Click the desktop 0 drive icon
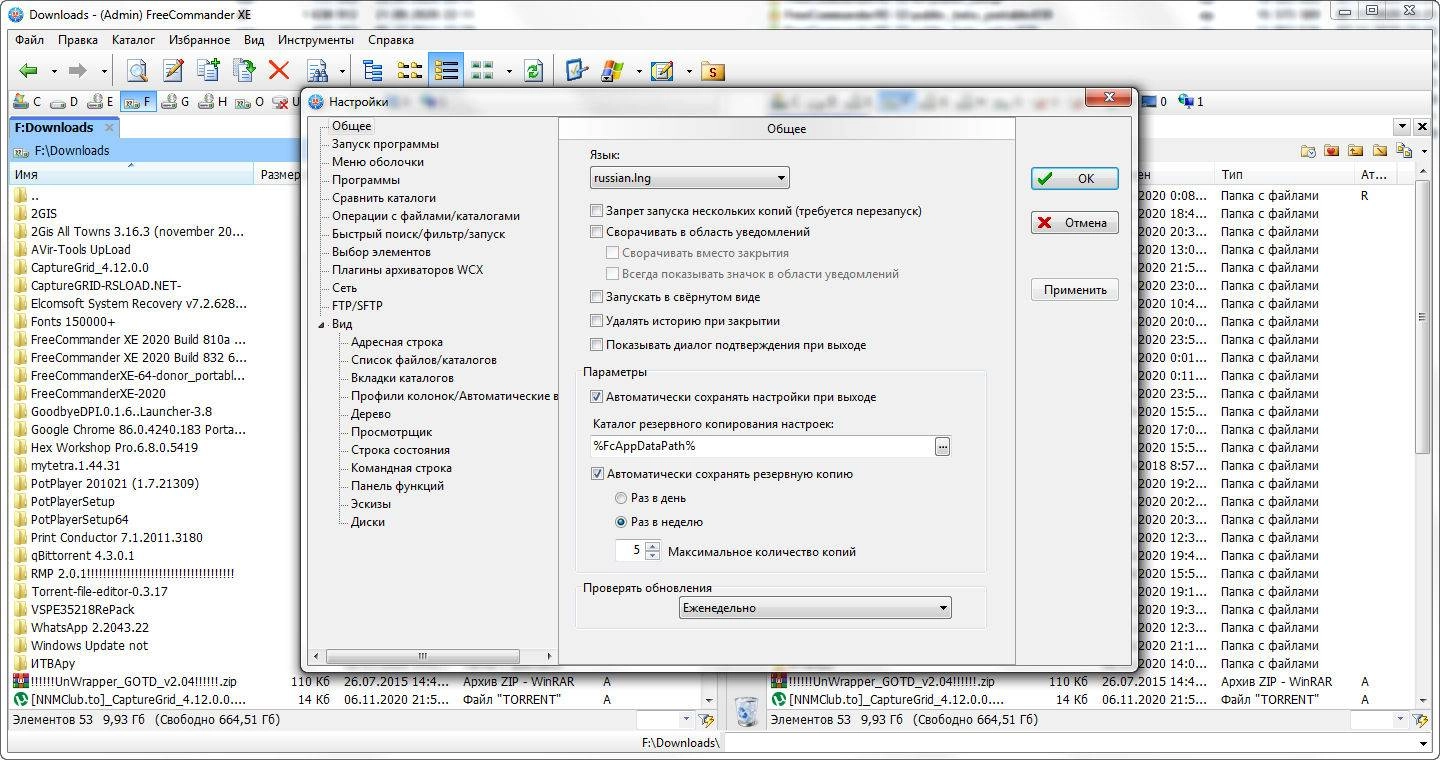 coord(1153,102)
